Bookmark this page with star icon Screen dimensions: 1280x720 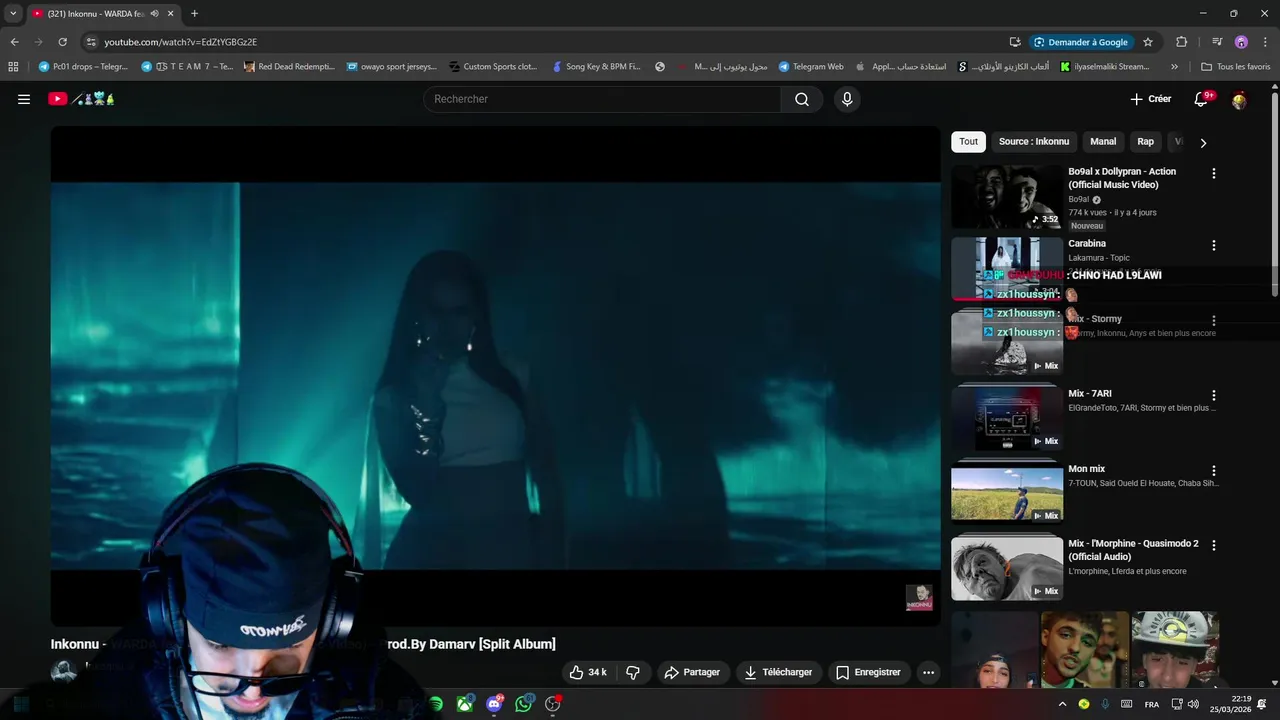(1148, 42)
